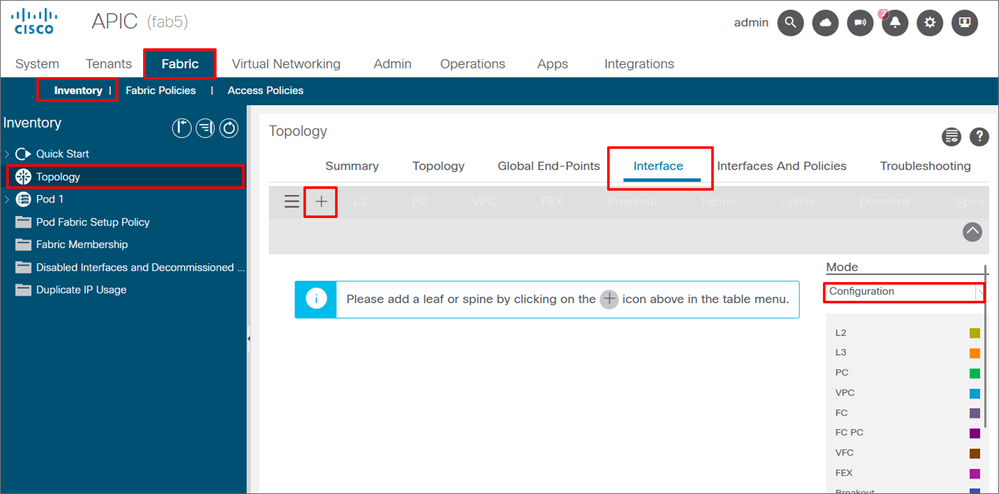The height and width of the screenshot is (494, 999).
Task: Switch to the Summary tab
Action: 352,166
